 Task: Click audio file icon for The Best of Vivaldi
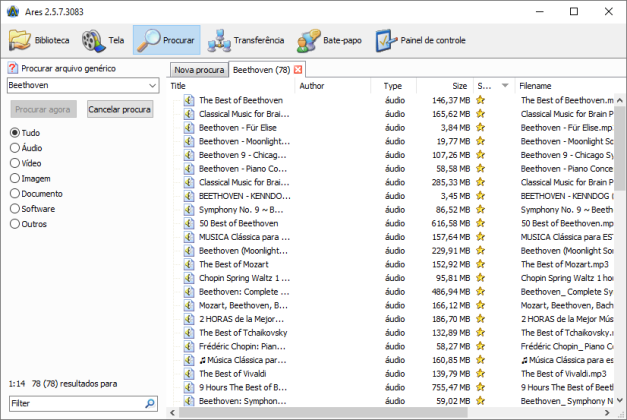[189, 374]
